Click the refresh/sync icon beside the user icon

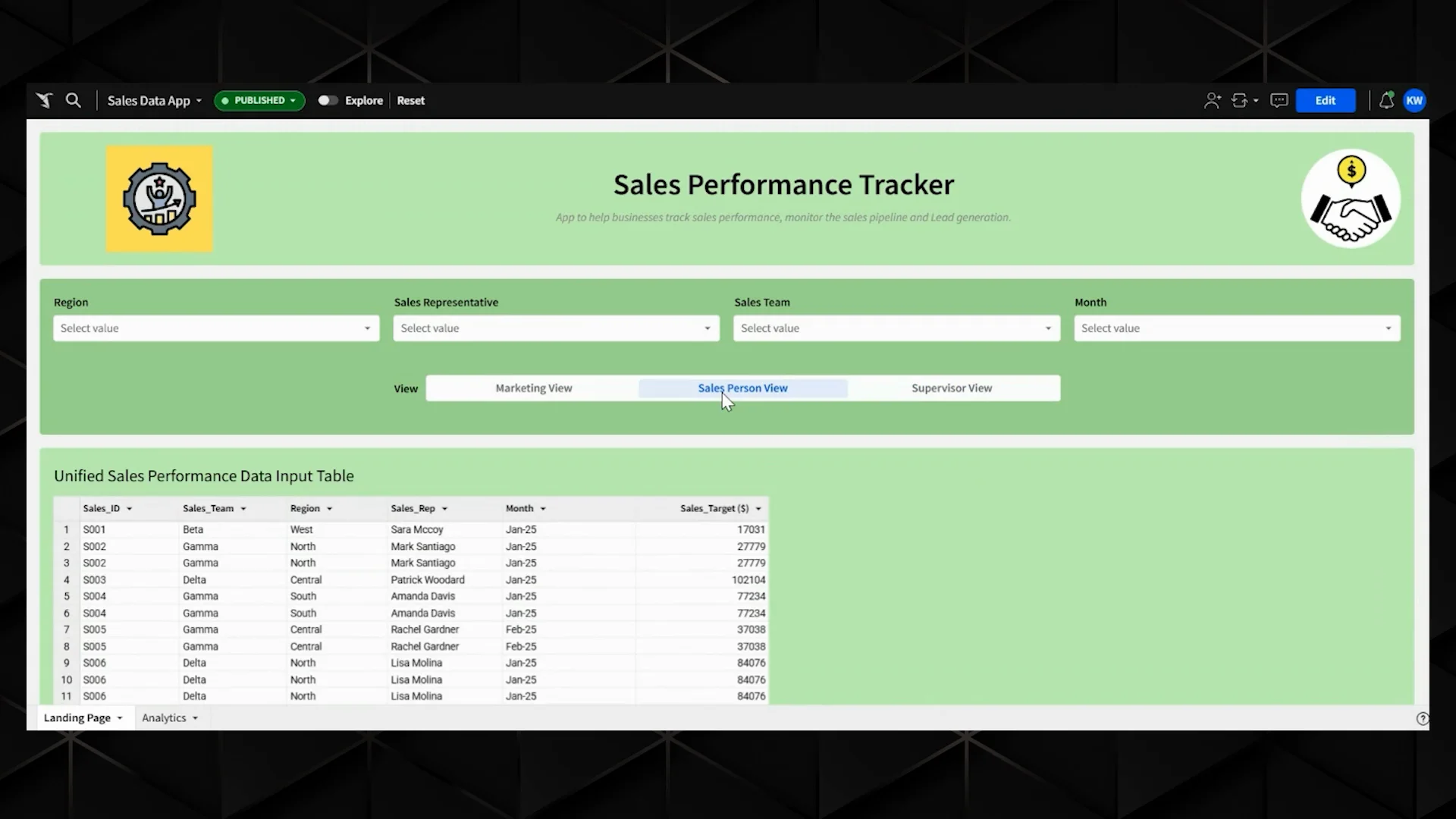tap(1241, 100)
